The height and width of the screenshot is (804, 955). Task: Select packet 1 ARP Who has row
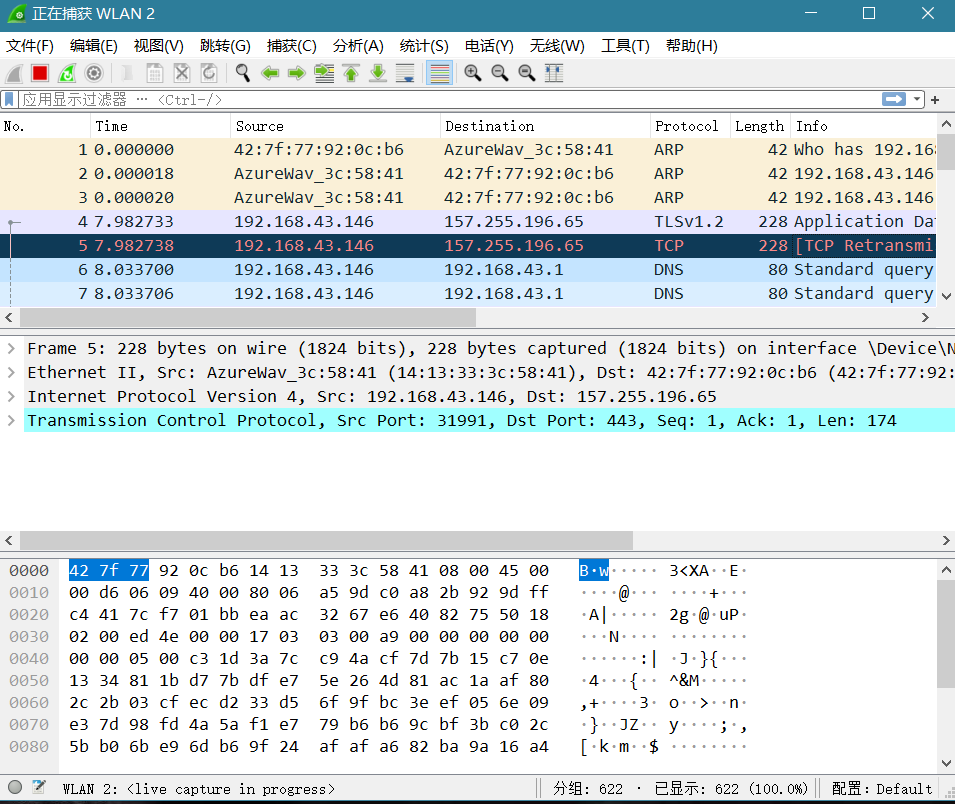click(x=468, y=149)
